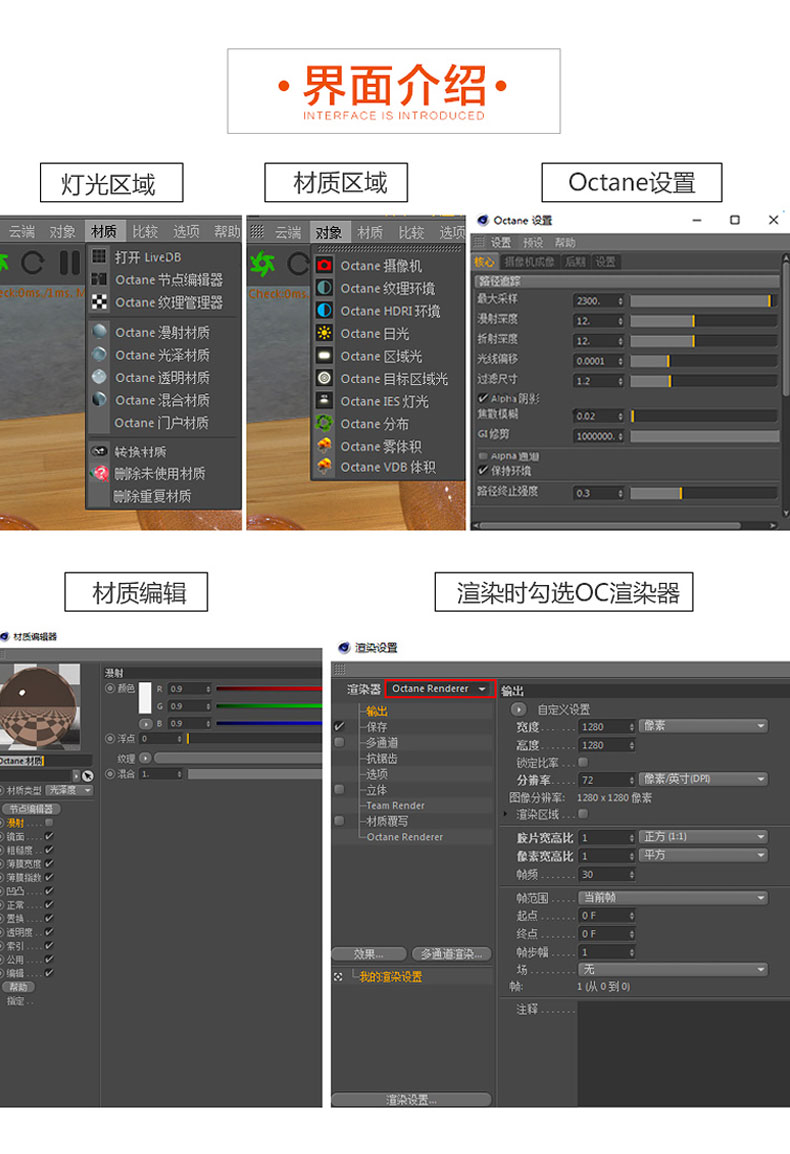The height and width of the screenshot is (1154, 790).
Task: Enable the 立体 checkbox in render settings
Action: click(x=339, y=790)
